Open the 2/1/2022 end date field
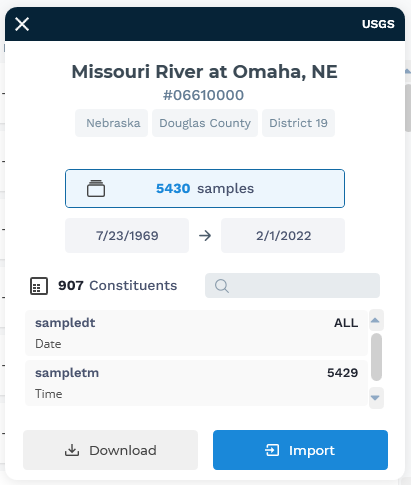Viewport: 411px width, 485px height. tap(283, 235)
